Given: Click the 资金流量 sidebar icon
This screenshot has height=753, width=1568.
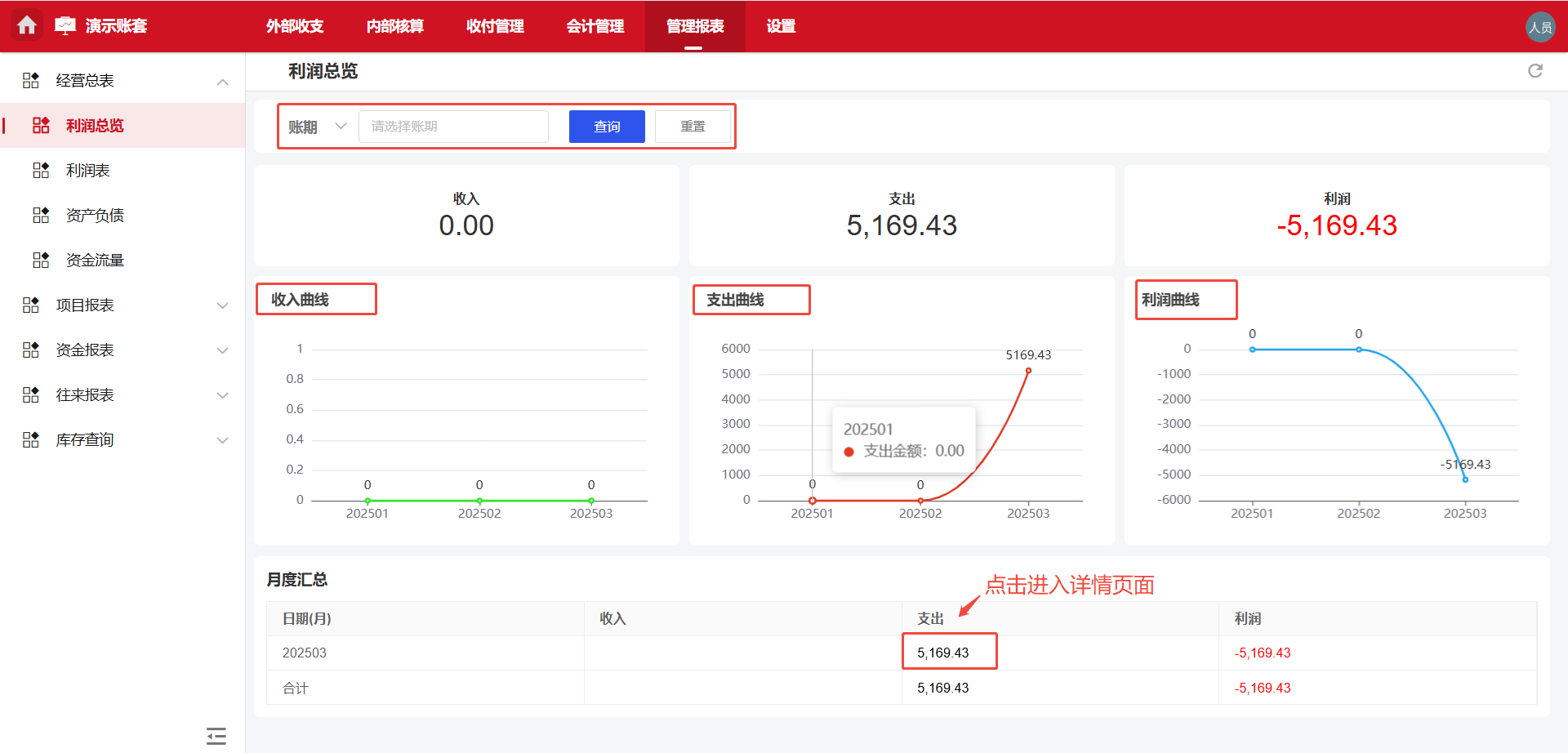Looking at the screenshot, I should (40, 260).
